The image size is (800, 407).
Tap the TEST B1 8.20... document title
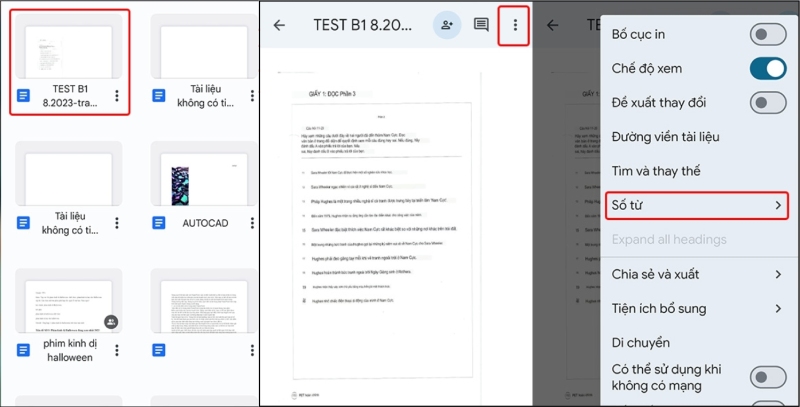click(x=363, y=25)
